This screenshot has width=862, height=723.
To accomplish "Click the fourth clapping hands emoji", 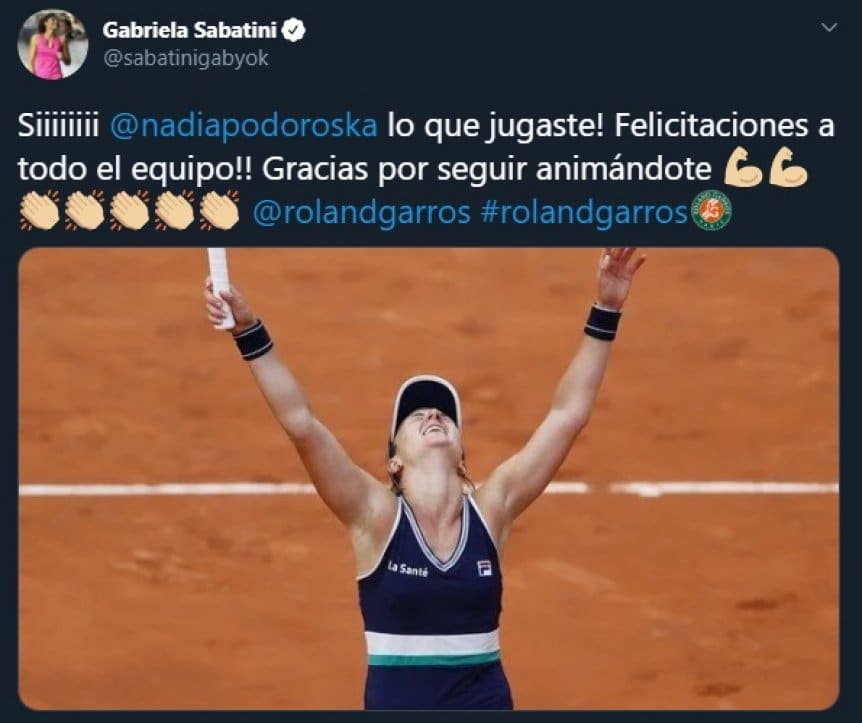I will (x=174, y=210).
